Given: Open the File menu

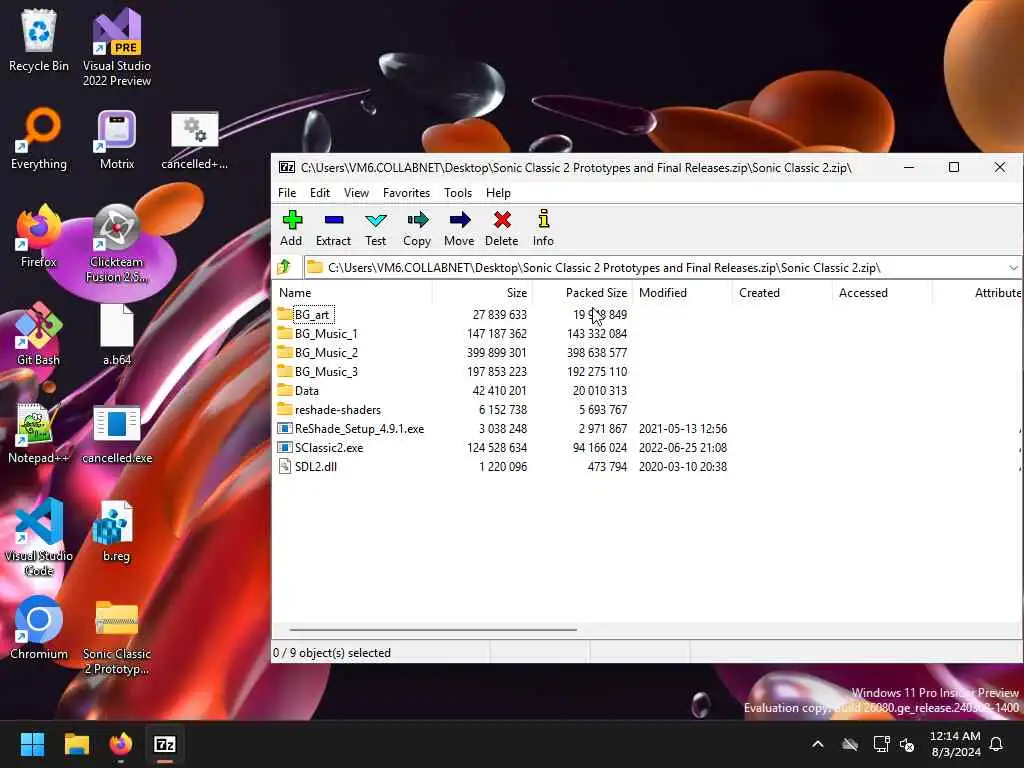Looking at the screenshot, I should pyautogui.click(x=287, y=193).
